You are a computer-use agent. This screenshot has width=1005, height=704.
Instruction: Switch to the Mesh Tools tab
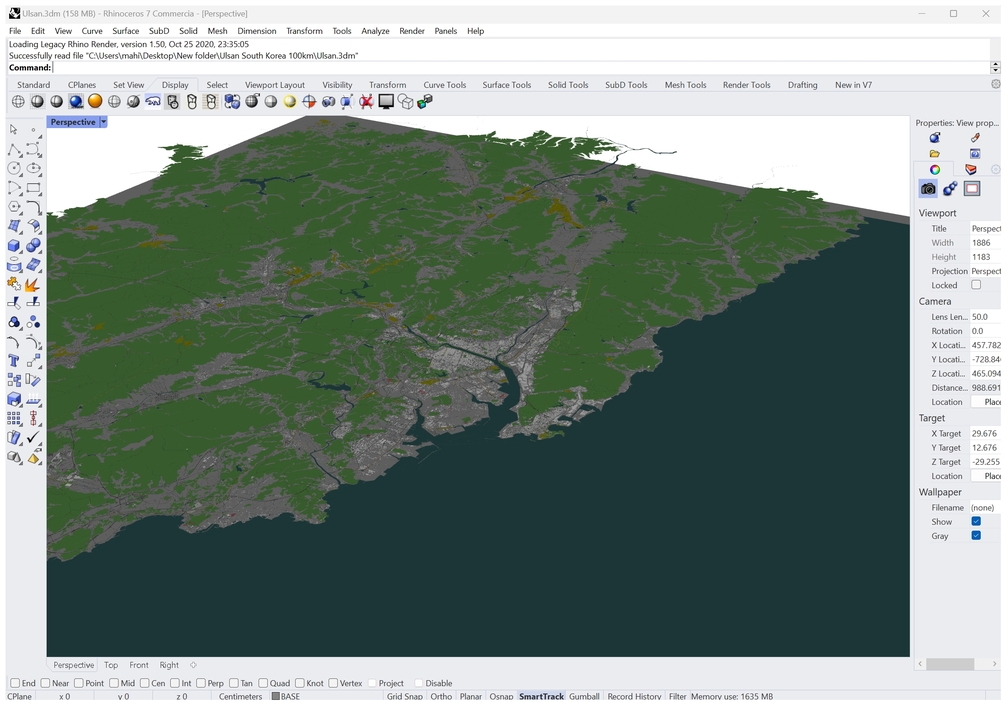[685, 85]
